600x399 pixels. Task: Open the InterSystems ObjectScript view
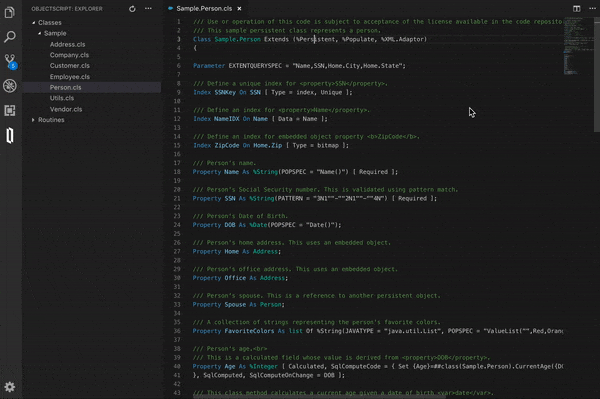[10, 135]
